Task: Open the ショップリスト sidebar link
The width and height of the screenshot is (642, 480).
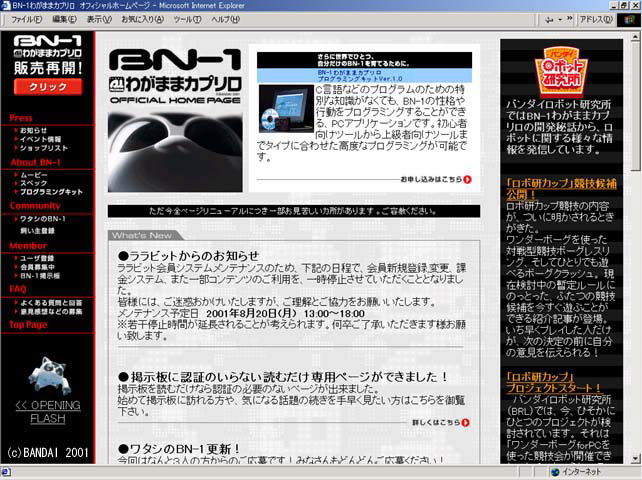Action: click(x=44, y=148)
